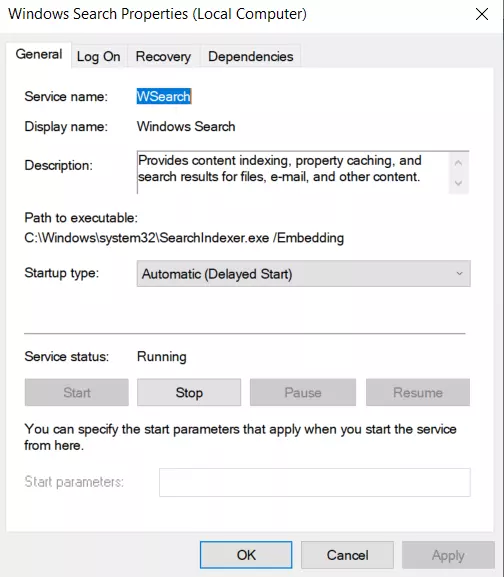
Task: Click the Pause service button
Action: [303, 392]
